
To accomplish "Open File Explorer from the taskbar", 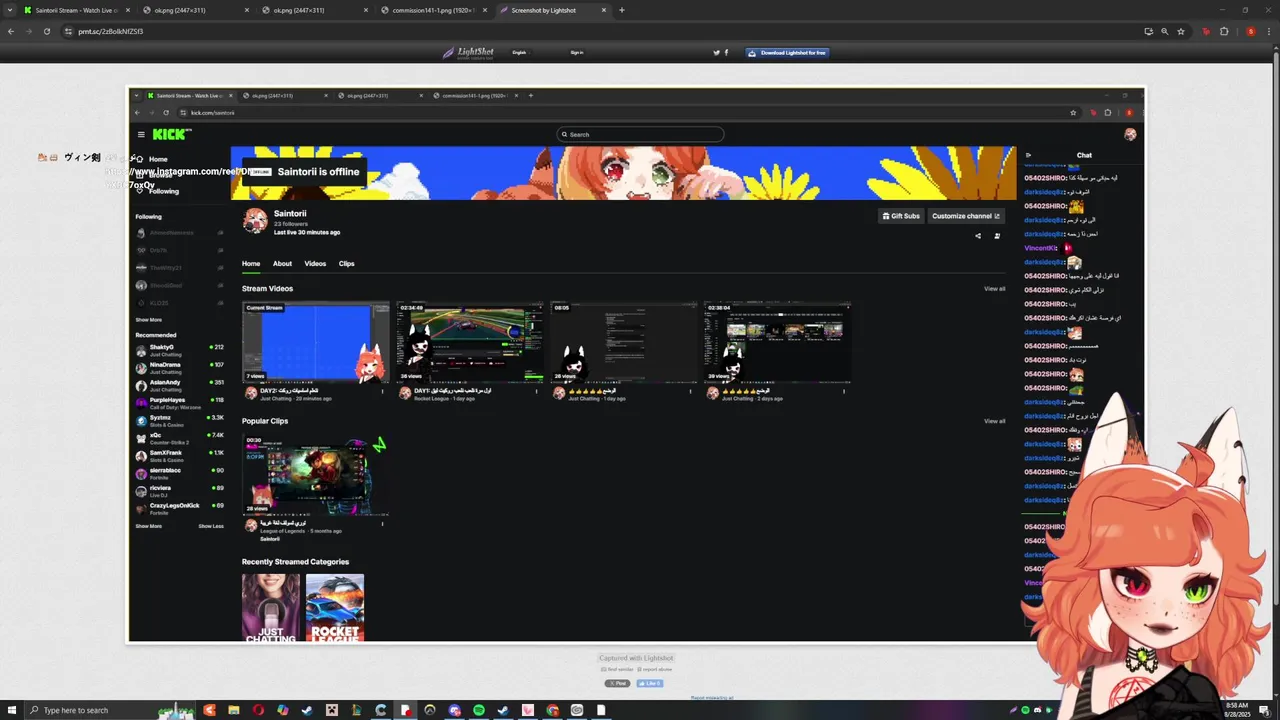I will (x=234, y=710).
